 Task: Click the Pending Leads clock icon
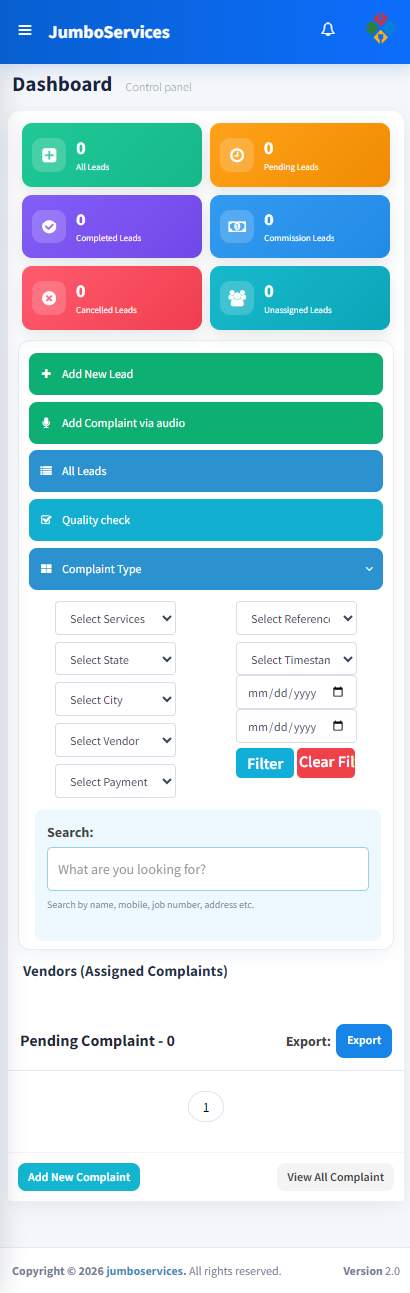click(237, 155)
